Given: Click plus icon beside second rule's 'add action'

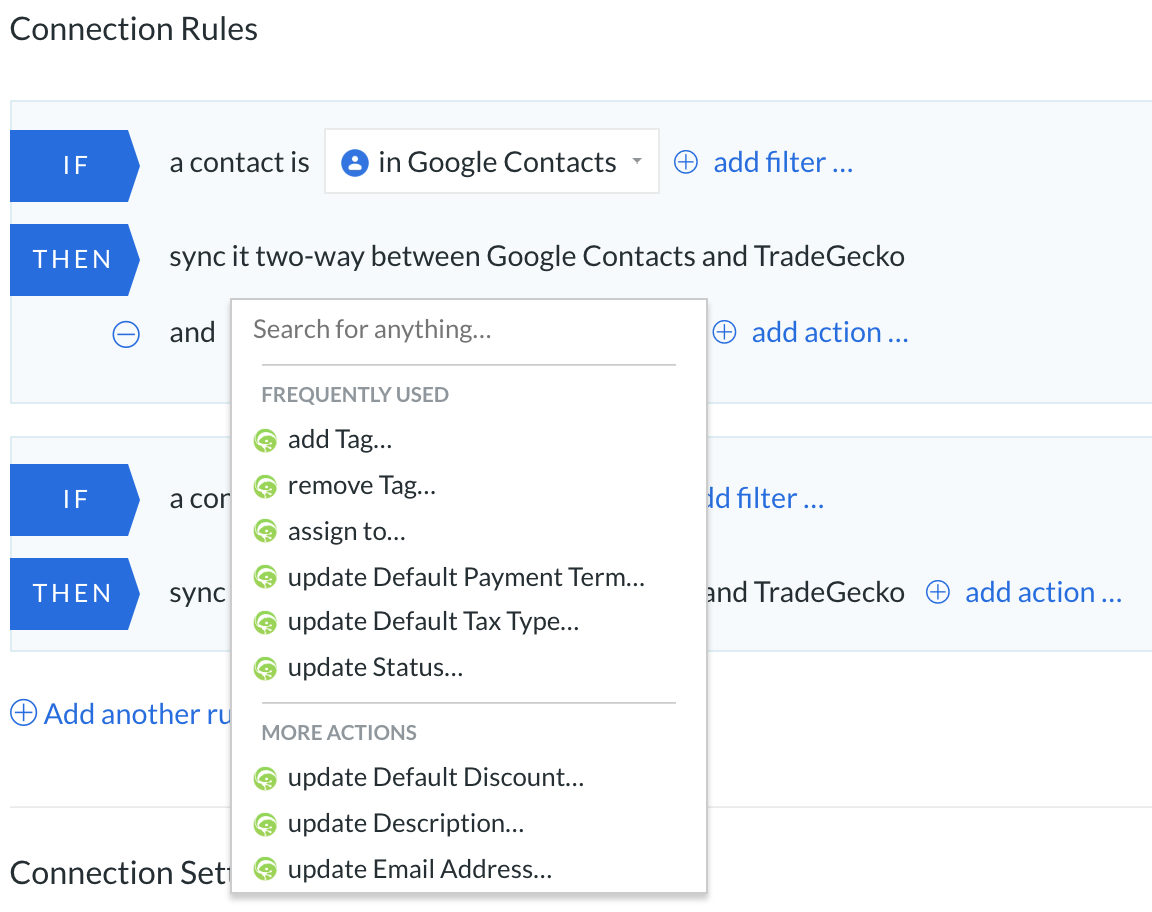Looking at the screenshot, I should tap(937, 592).
